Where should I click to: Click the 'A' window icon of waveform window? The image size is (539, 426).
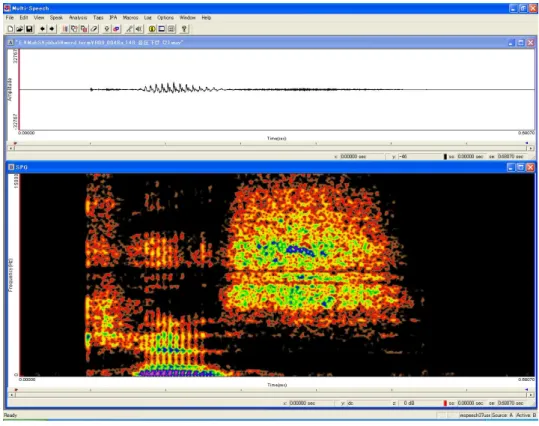[10, 43]
